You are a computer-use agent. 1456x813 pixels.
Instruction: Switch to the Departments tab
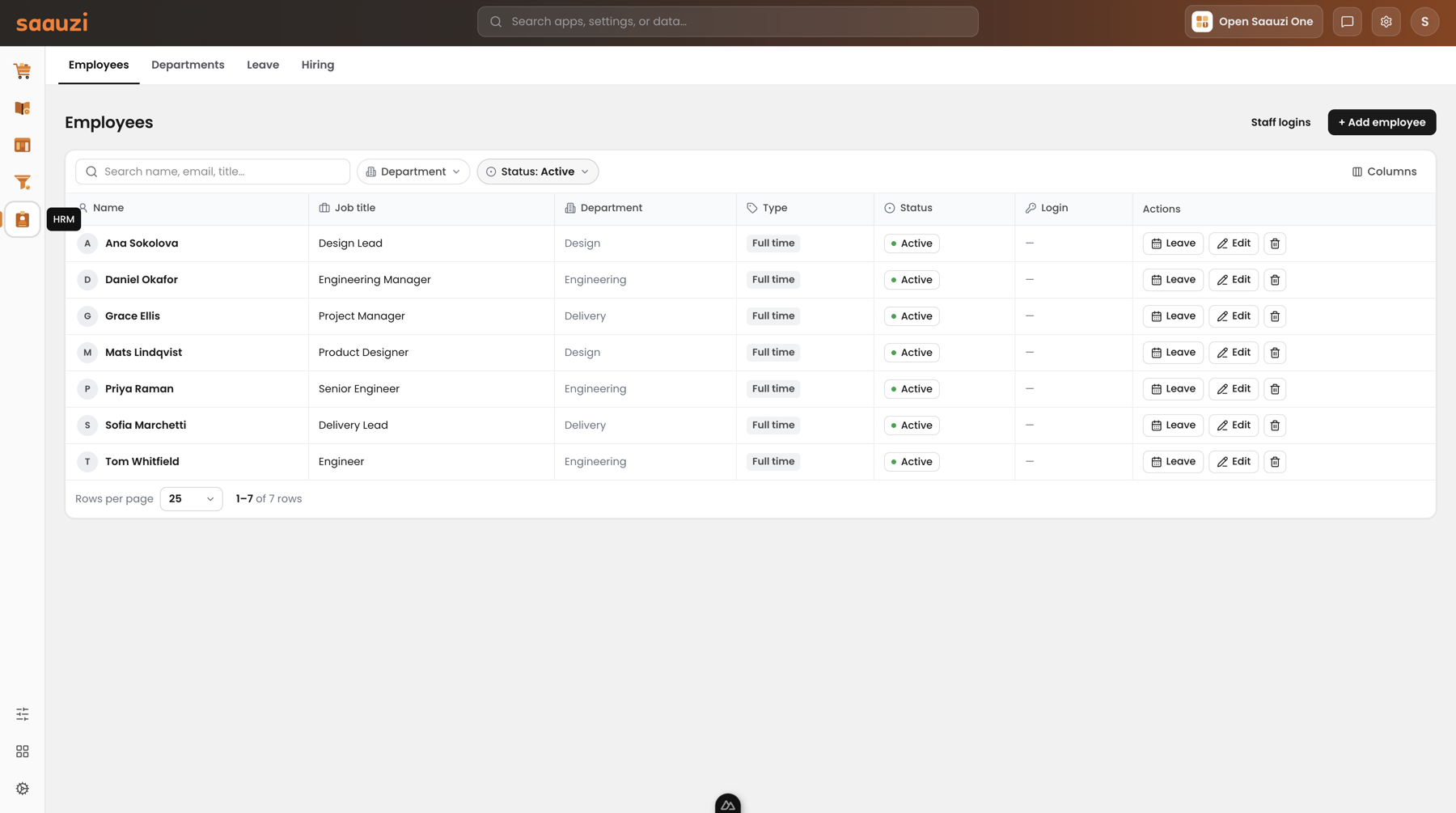[188, 65]
